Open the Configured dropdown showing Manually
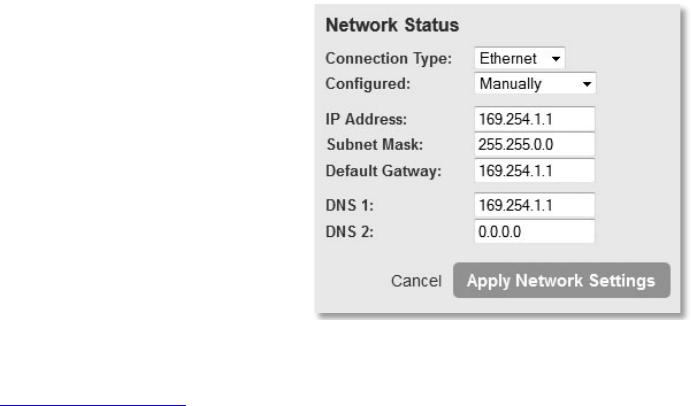Image resolution: width=693 pixels, height=406 pixels. [534, 83]
